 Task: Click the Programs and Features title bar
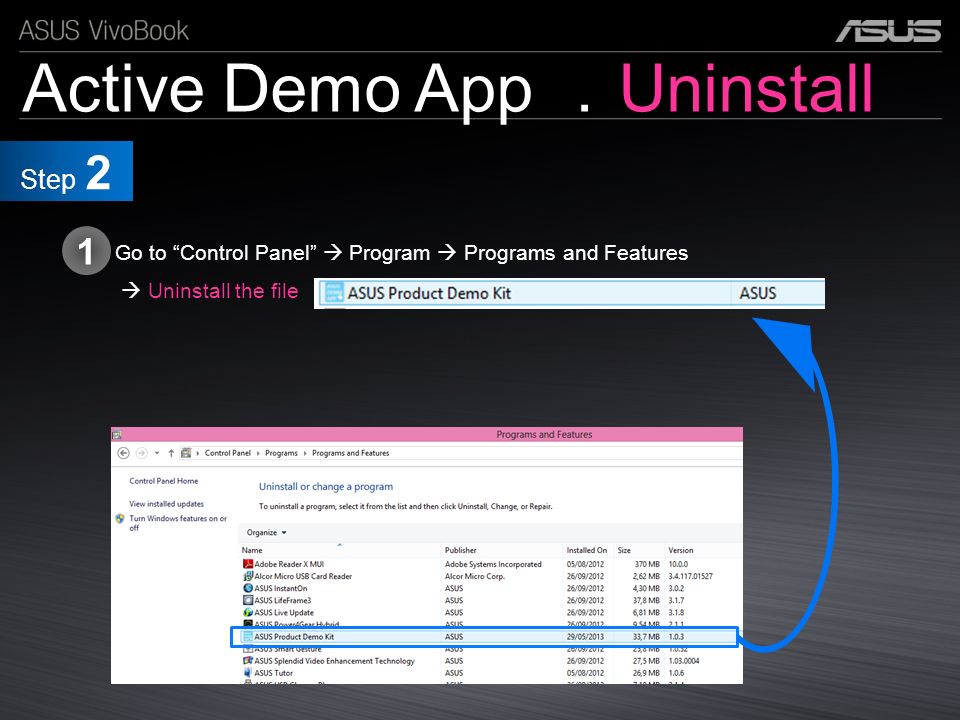[x=427, y=435]
